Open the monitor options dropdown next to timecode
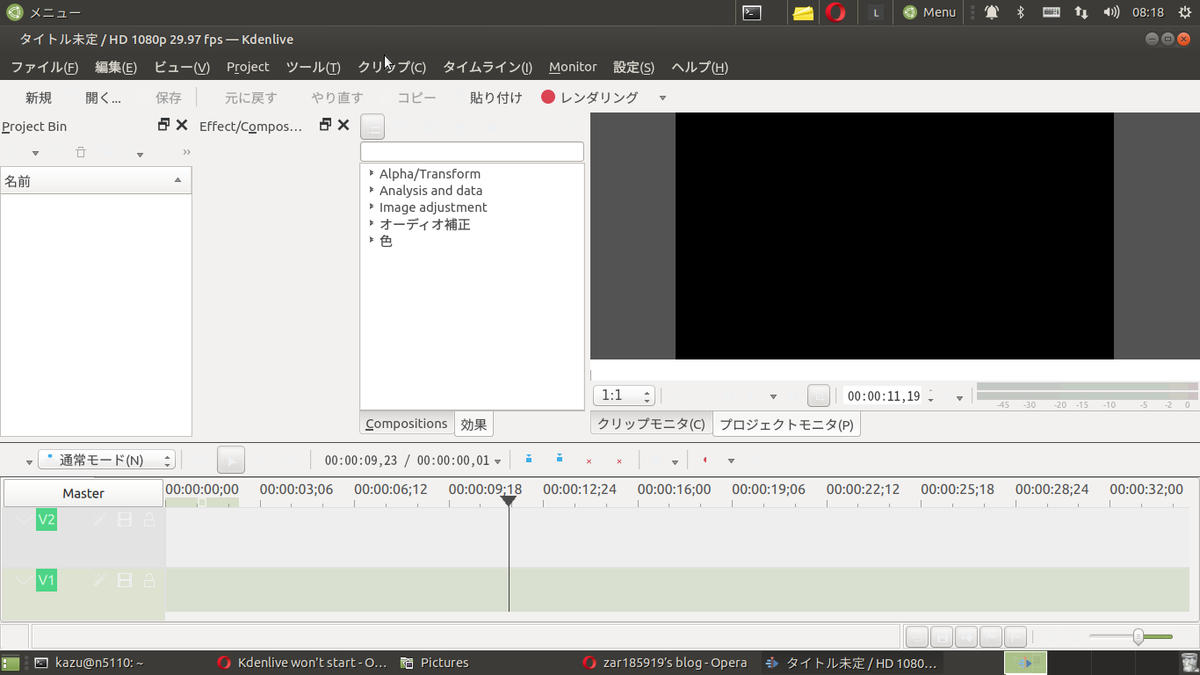1200x675 pixels. (x=960, y=398)
